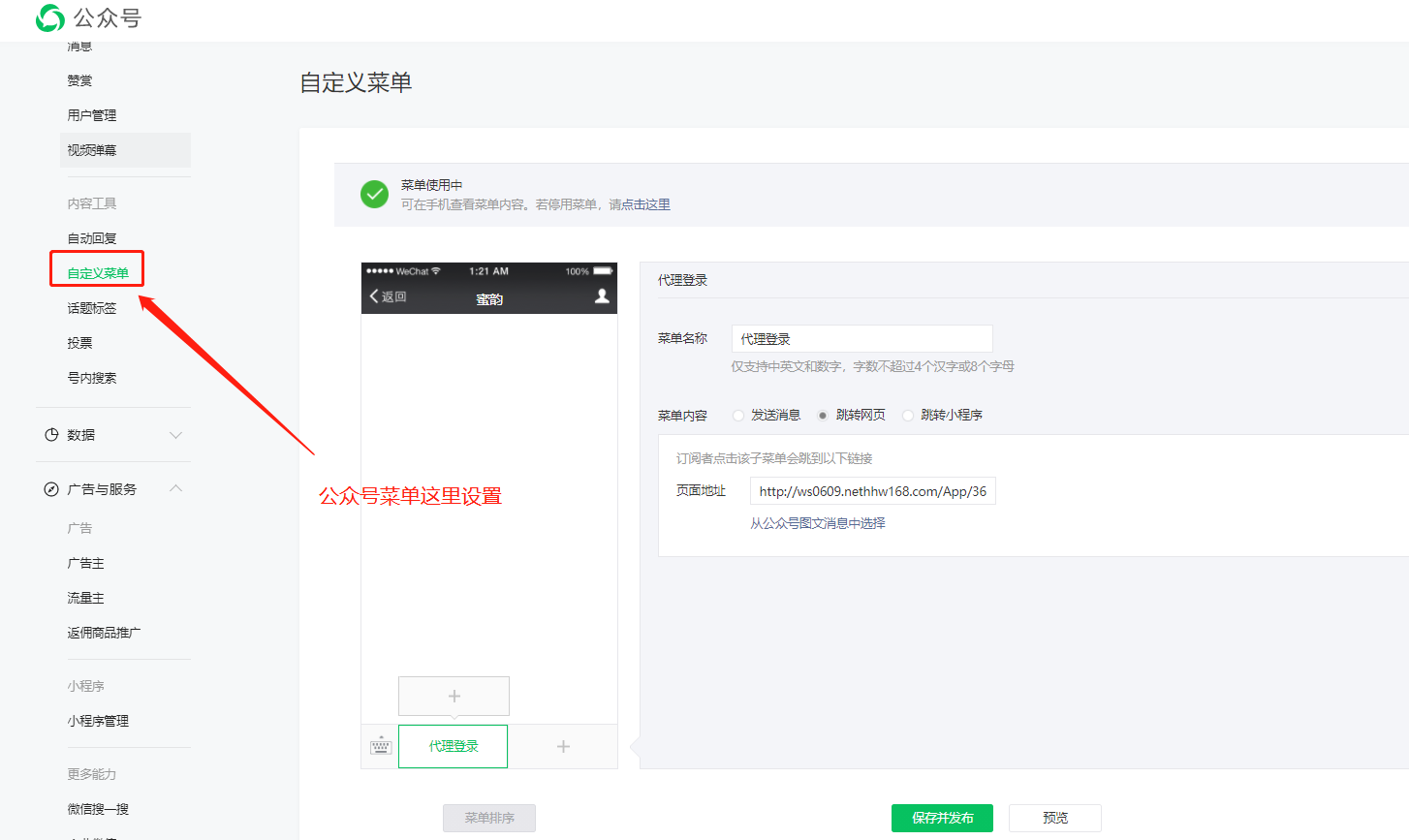Viewport: 1409px width, 840px height.
Task: Click the 数据 pie chart icon
Action: [x=51, y=435]
